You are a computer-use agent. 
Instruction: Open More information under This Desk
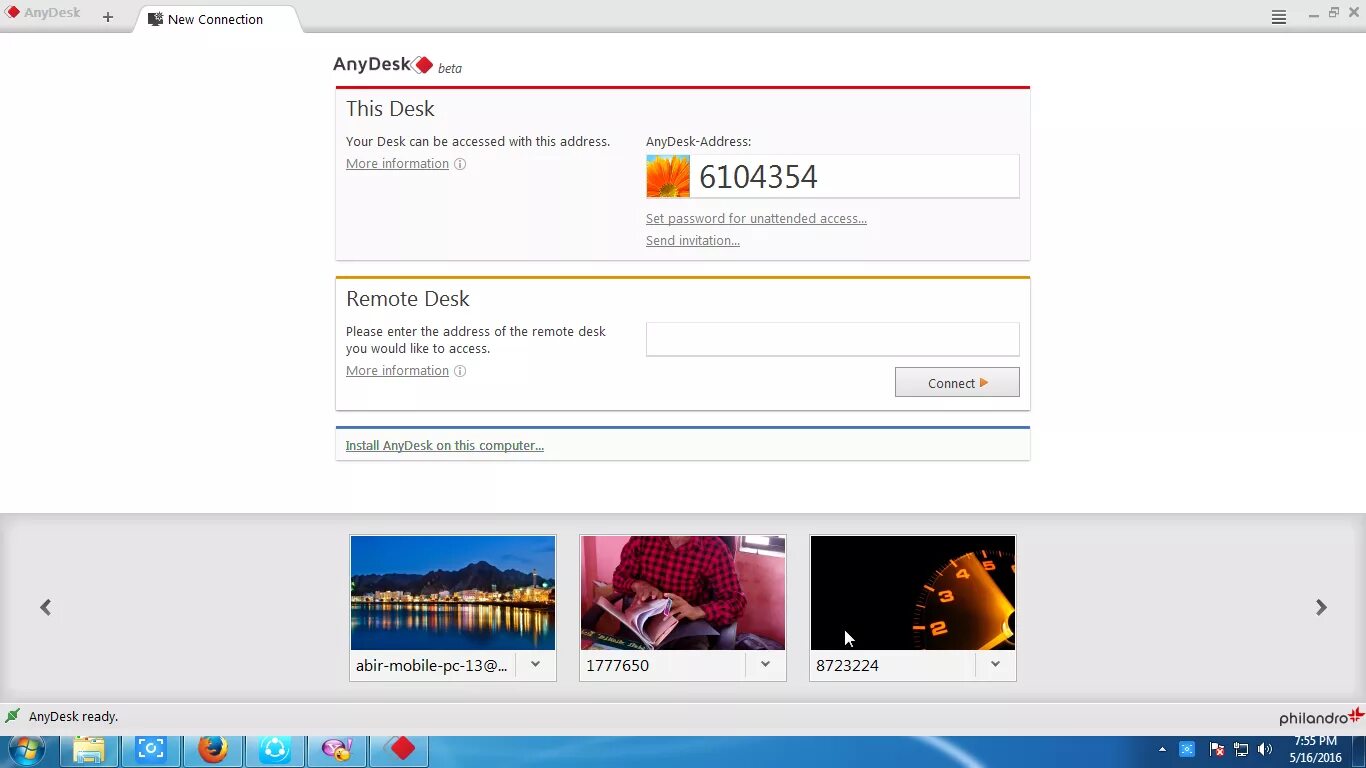(397, 164)
